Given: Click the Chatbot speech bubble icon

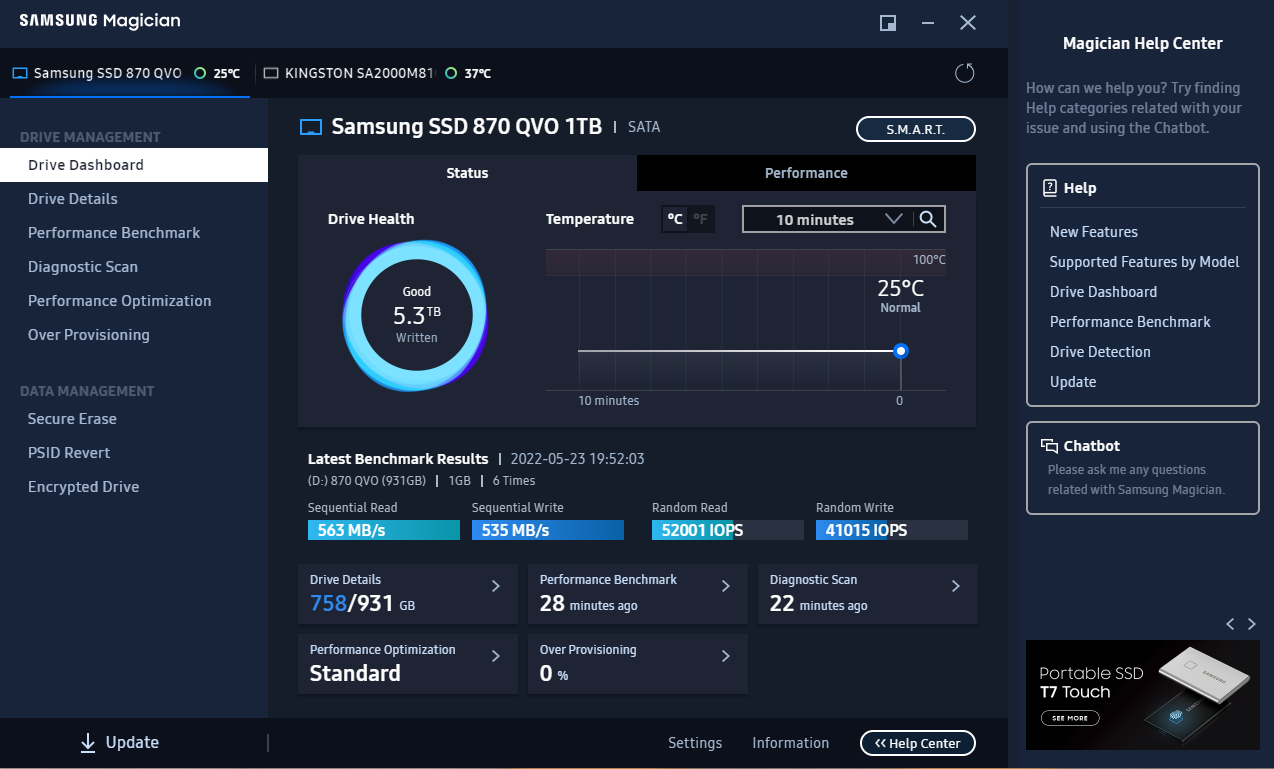Looking at the screenshot, I should click(x=1049, y=446).
